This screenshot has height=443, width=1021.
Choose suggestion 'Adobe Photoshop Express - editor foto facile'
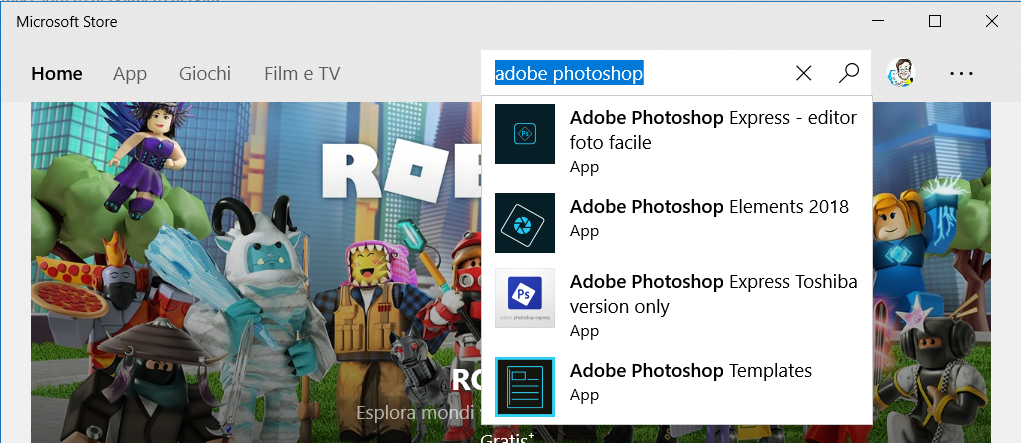[712, 130]
